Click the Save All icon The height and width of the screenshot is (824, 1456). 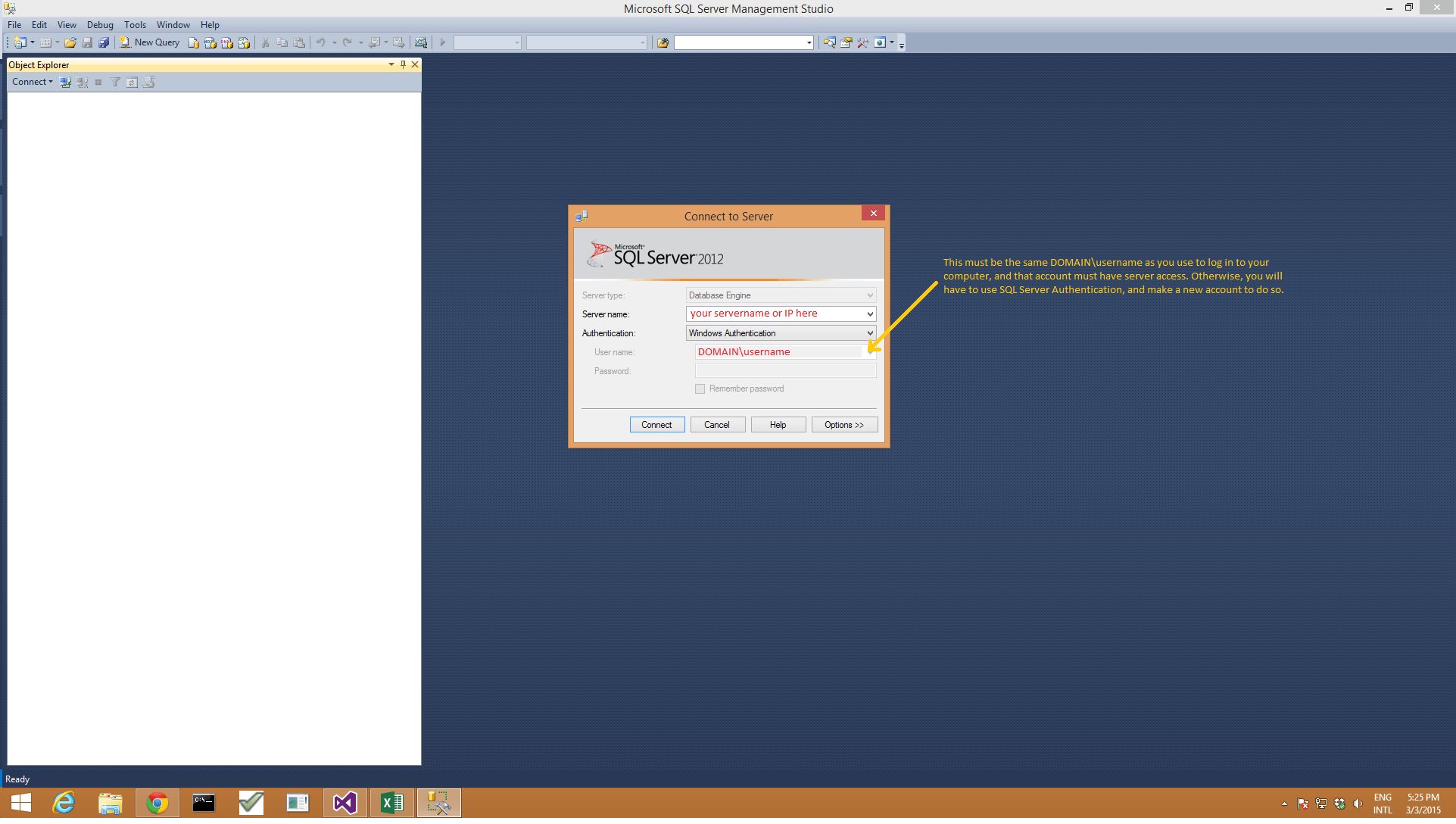click(x=104, y=42)
